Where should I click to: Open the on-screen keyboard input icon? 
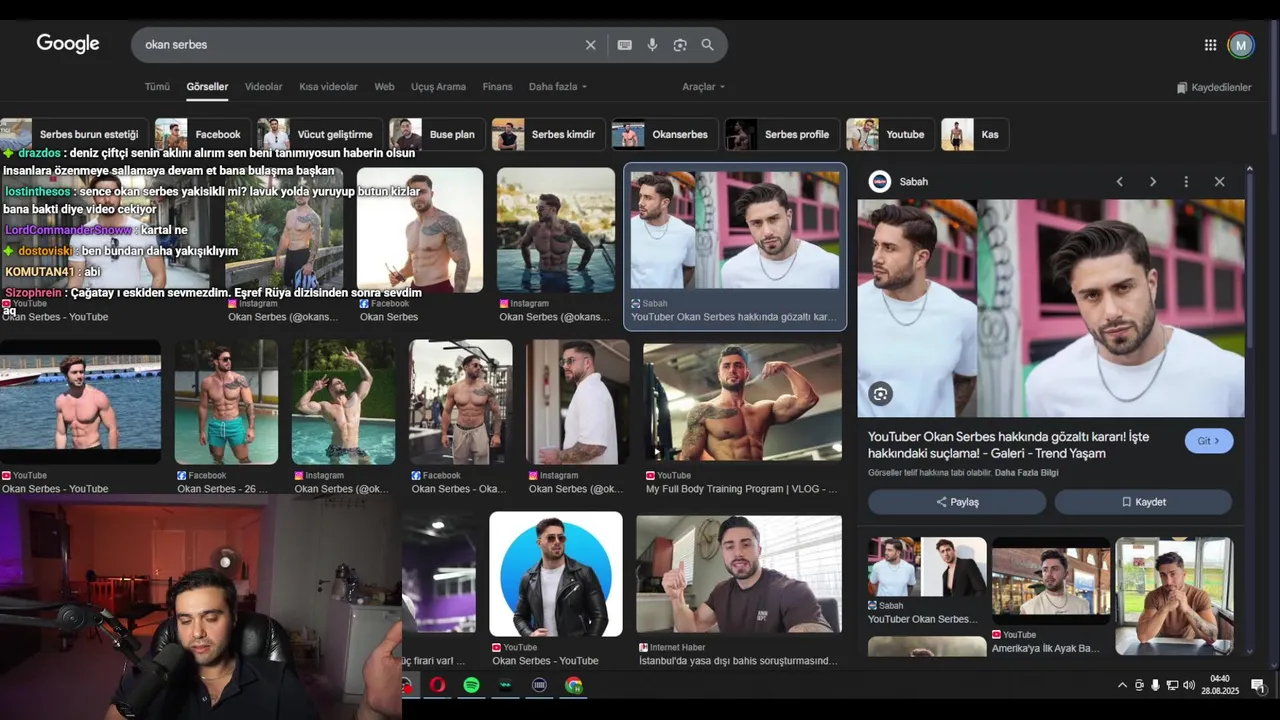(624, 45)
